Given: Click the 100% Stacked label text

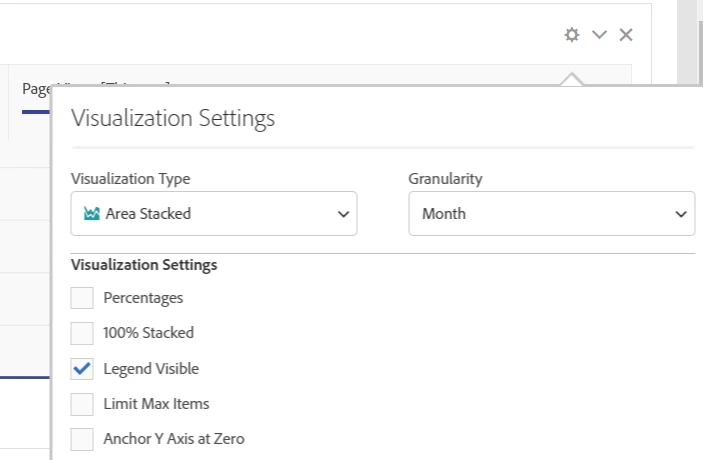Looking at the screenshot, I should (x=148, y=333).
